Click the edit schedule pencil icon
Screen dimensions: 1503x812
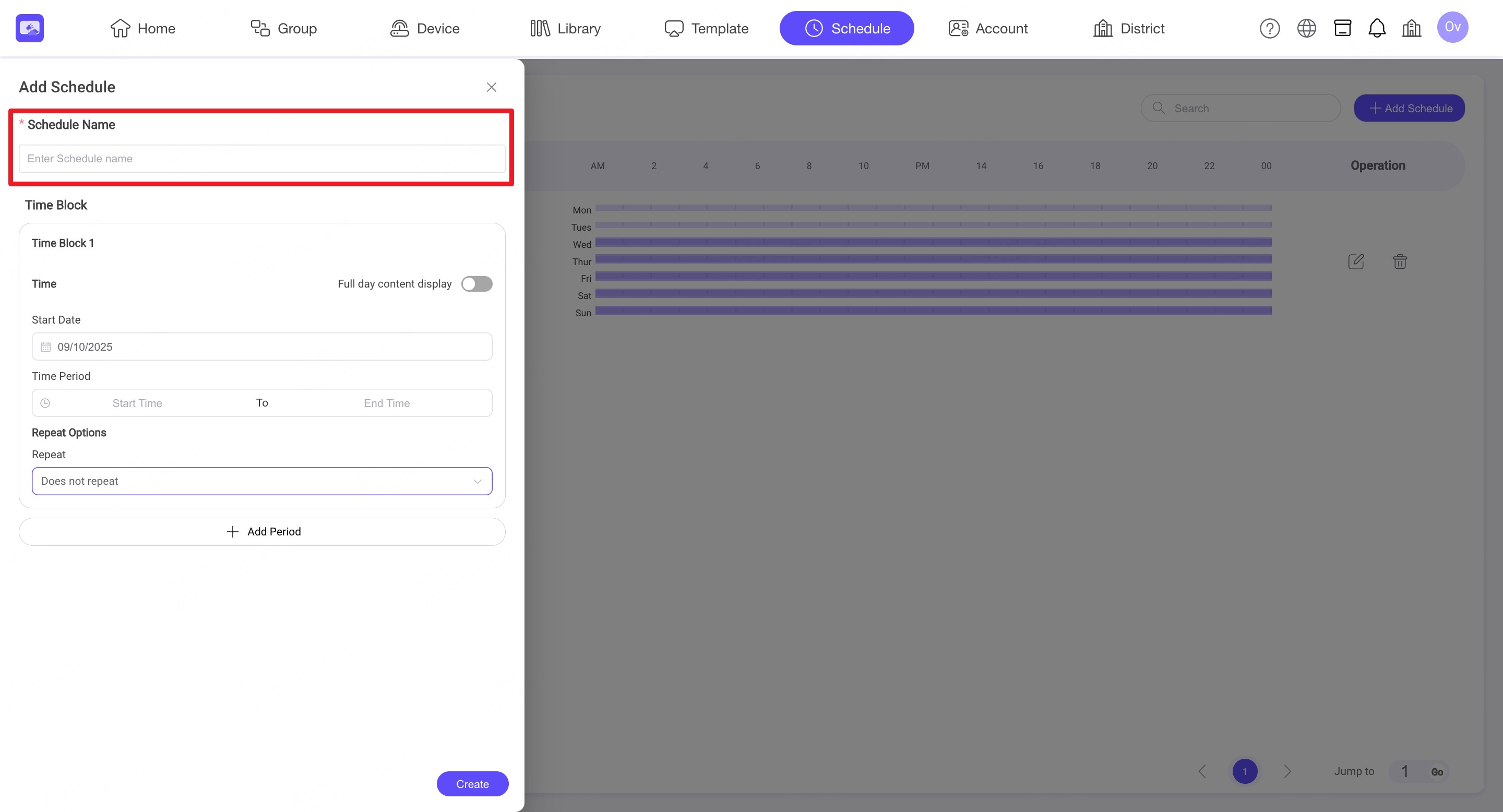click(x=1355, y=261)
